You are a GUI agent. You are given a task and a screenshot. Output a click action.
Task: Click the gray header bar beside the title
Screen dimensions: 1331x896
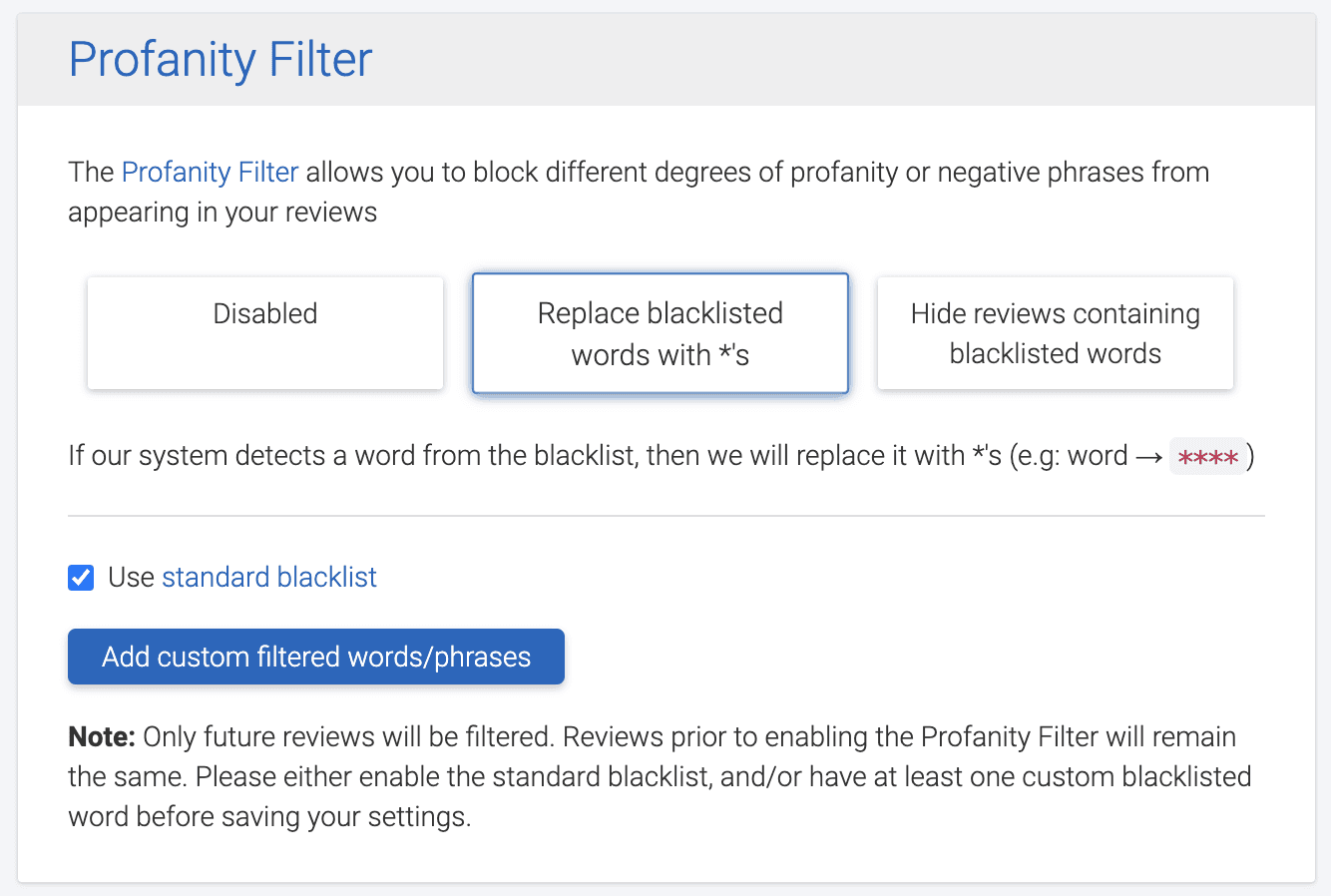pos(848,60)
